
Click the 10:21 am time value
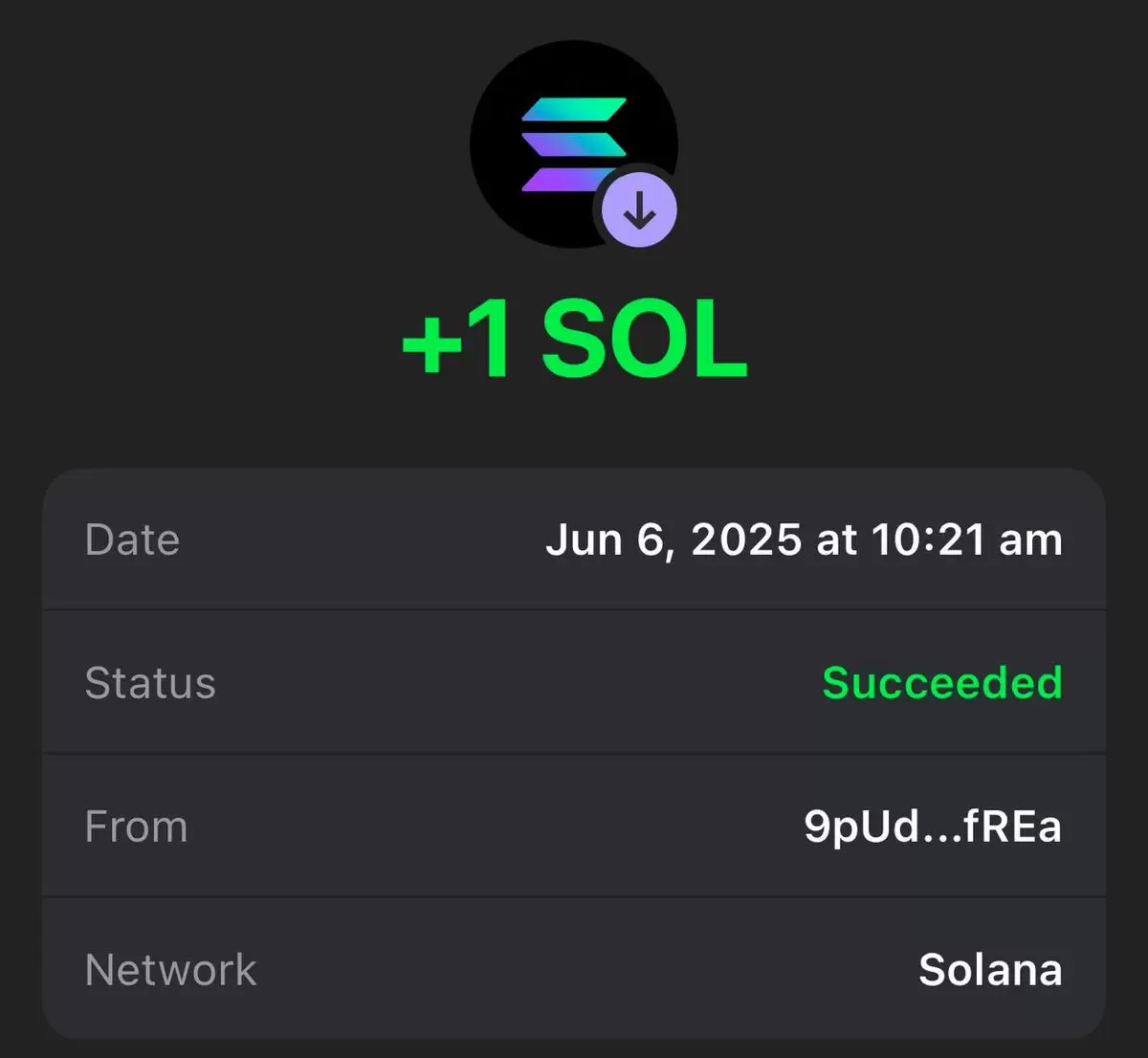point(966,540)
